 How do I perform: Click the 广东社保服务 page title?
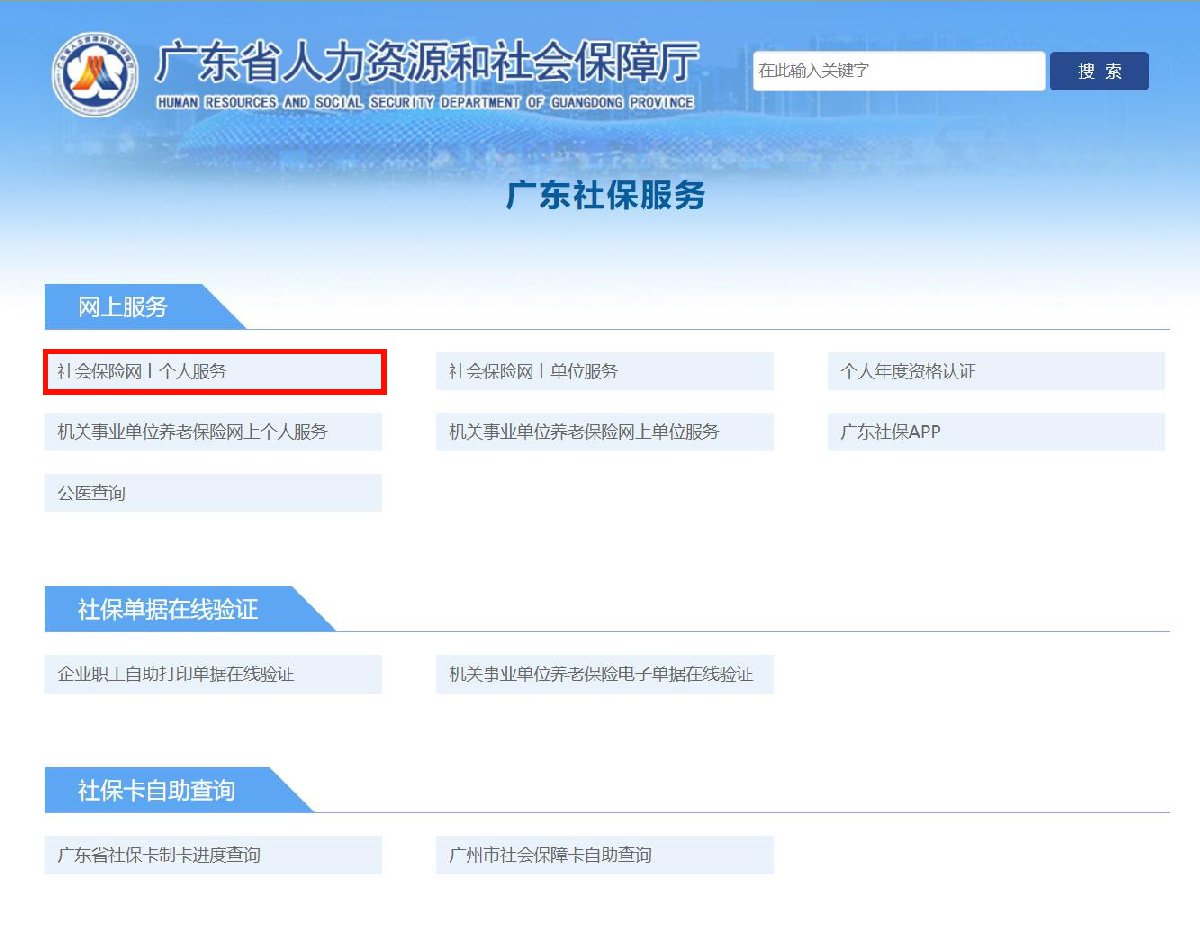point(605,195)
